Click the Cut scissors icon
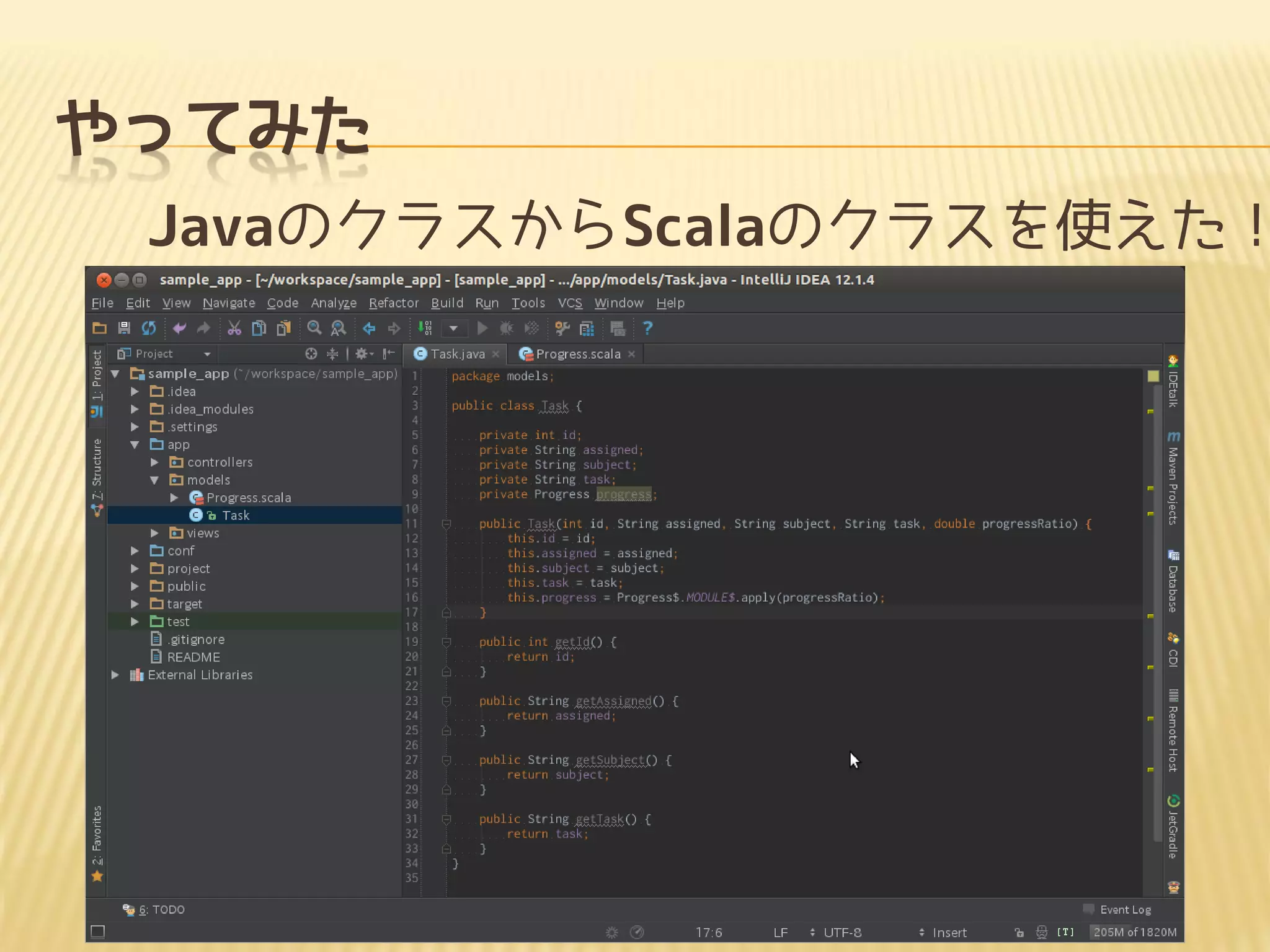 point(234,328)
